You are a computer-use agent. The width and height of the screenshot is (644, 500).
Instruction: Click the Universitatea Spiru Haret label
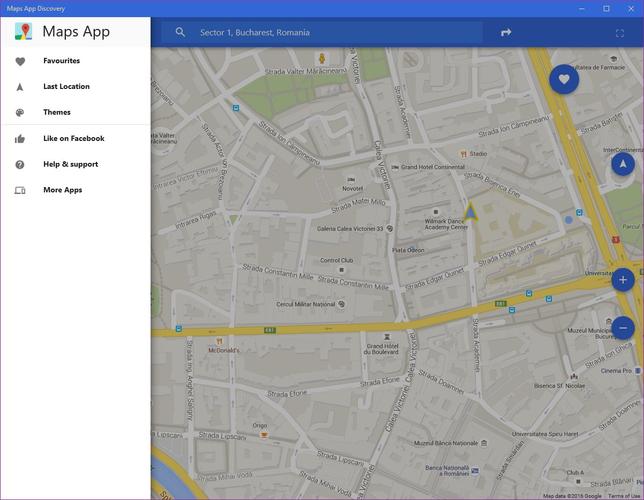[x=545, y=434]
